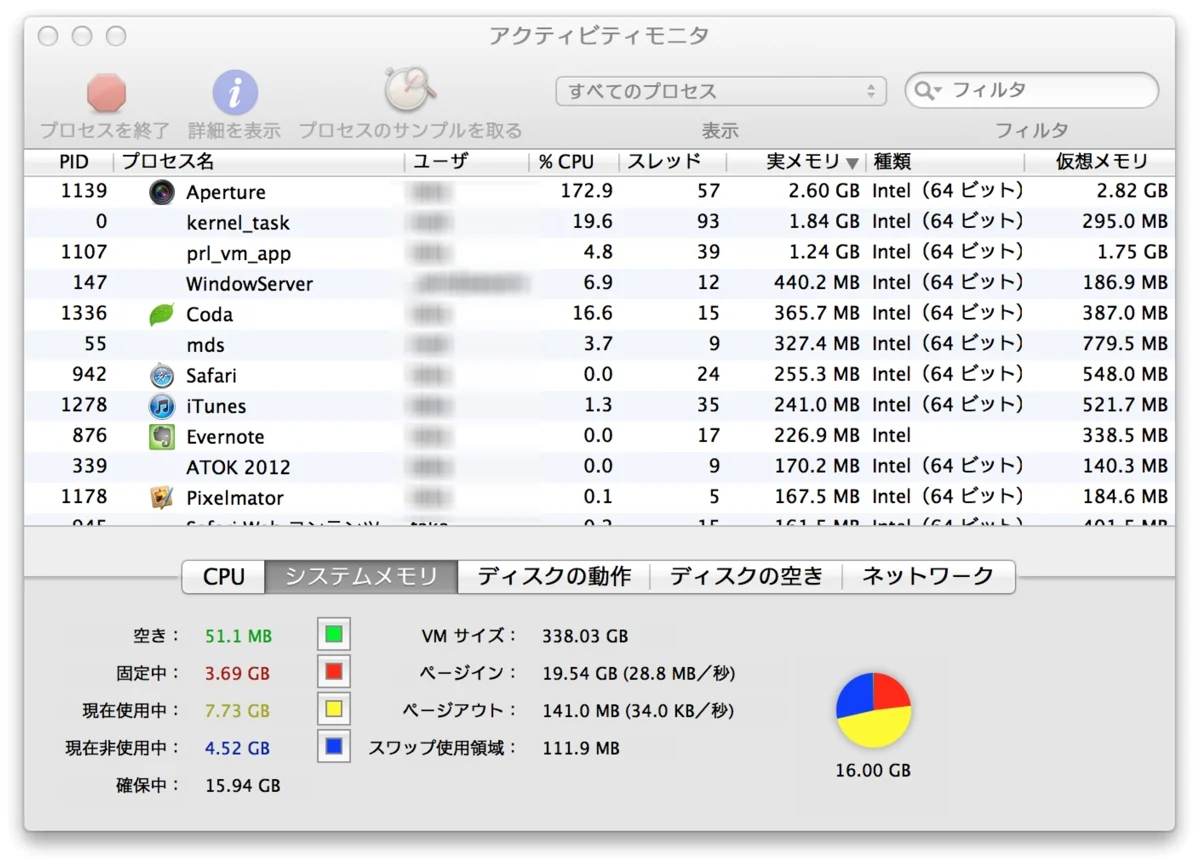Select the Pixelmator app icon
The height and width of the screenshot is (866, 1200).
coord(162,498)
